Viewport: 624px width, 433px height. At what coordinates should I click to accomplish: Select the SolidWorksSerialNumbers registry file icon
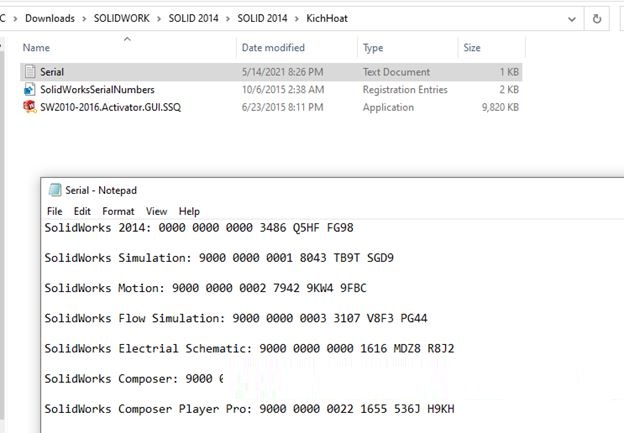pos(29,89)
